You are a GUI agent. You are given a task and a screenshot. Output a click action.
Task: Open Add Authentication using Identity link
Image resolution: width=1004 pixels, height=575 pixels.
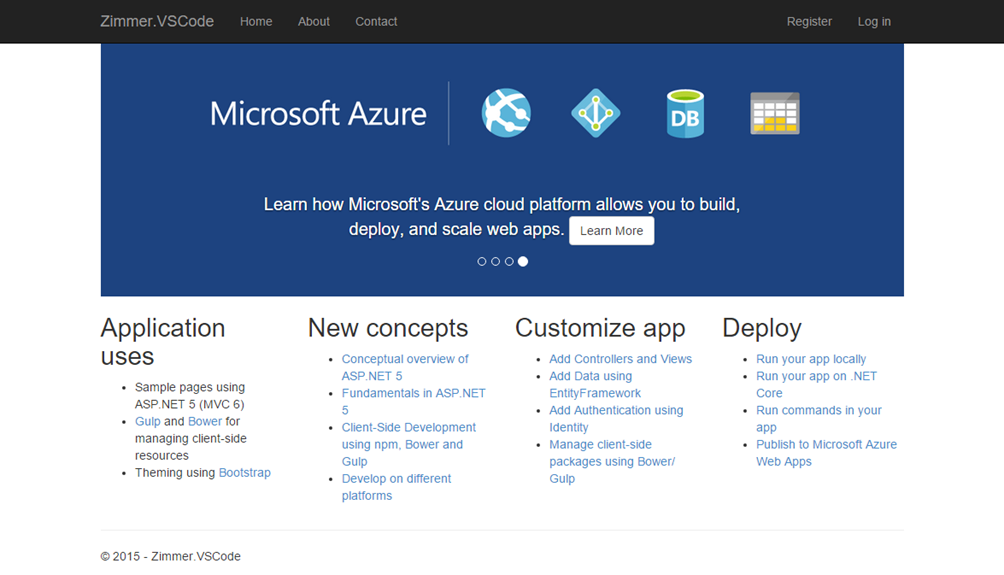[616, 419]
